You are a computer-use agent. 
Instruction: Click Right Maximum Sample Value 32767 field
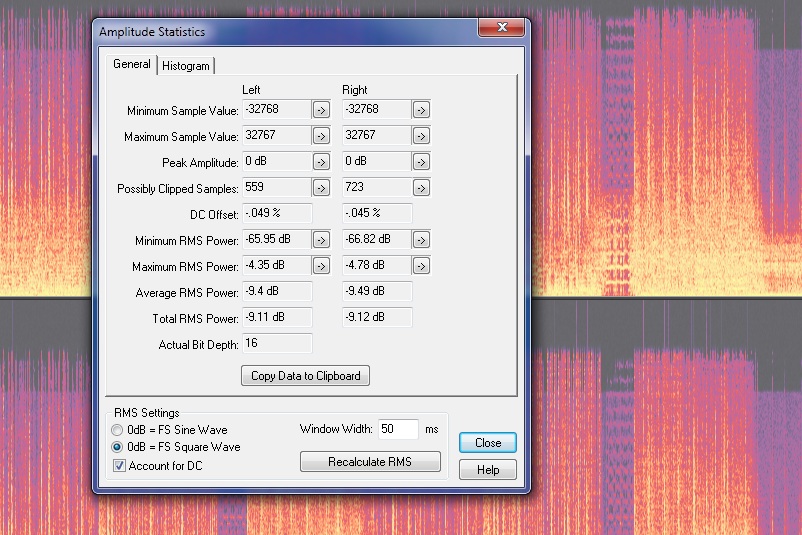tap(377, 136)
